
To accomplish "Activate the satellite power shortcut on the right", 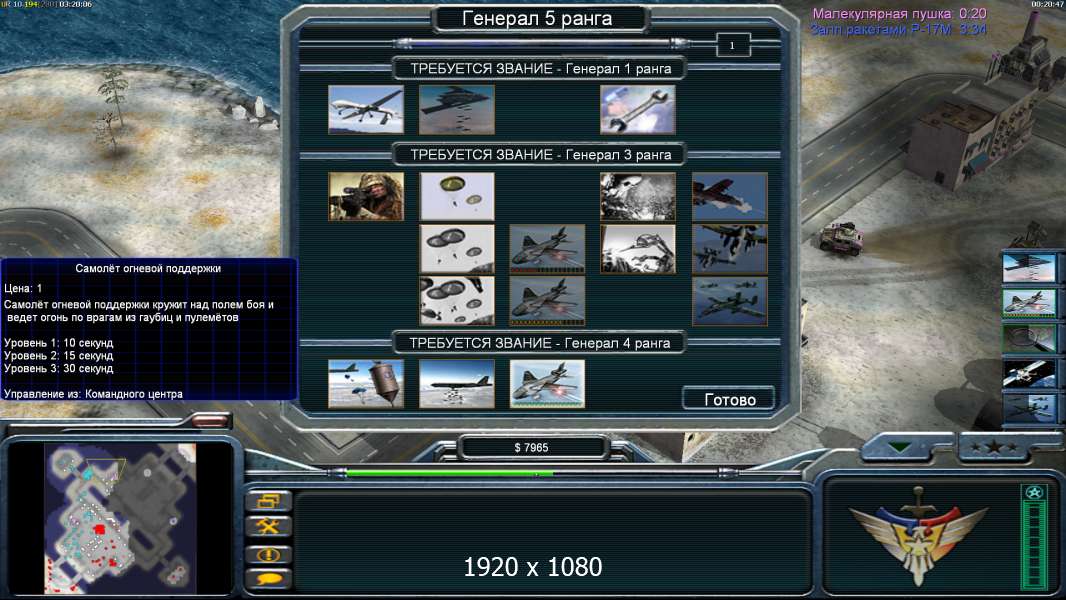I will point(1029,373).
